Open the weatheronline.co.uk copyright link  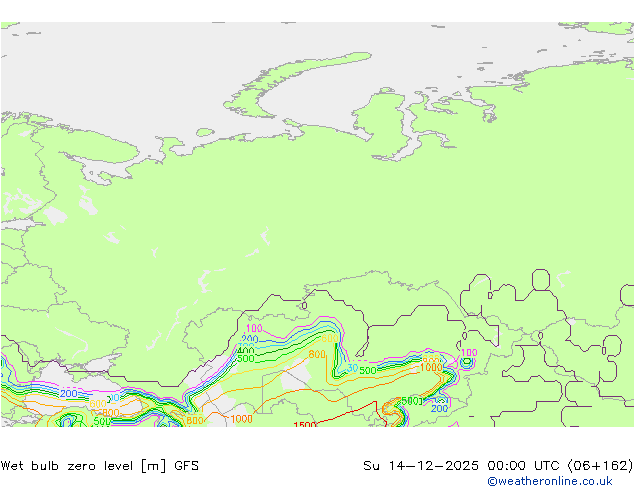coord(549,481)
